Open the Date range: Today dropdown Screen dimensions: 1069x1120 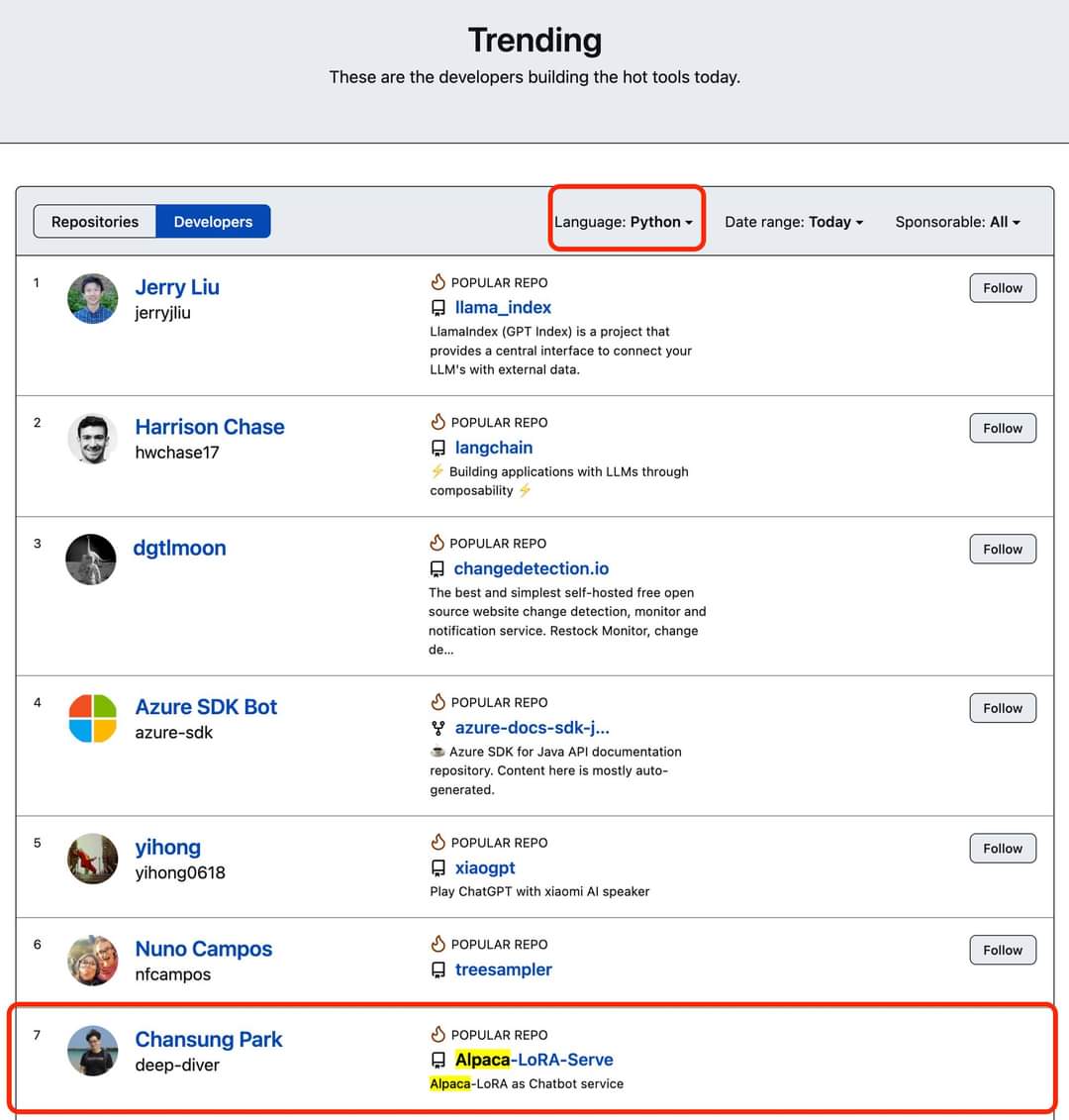(x=794, y=222)
